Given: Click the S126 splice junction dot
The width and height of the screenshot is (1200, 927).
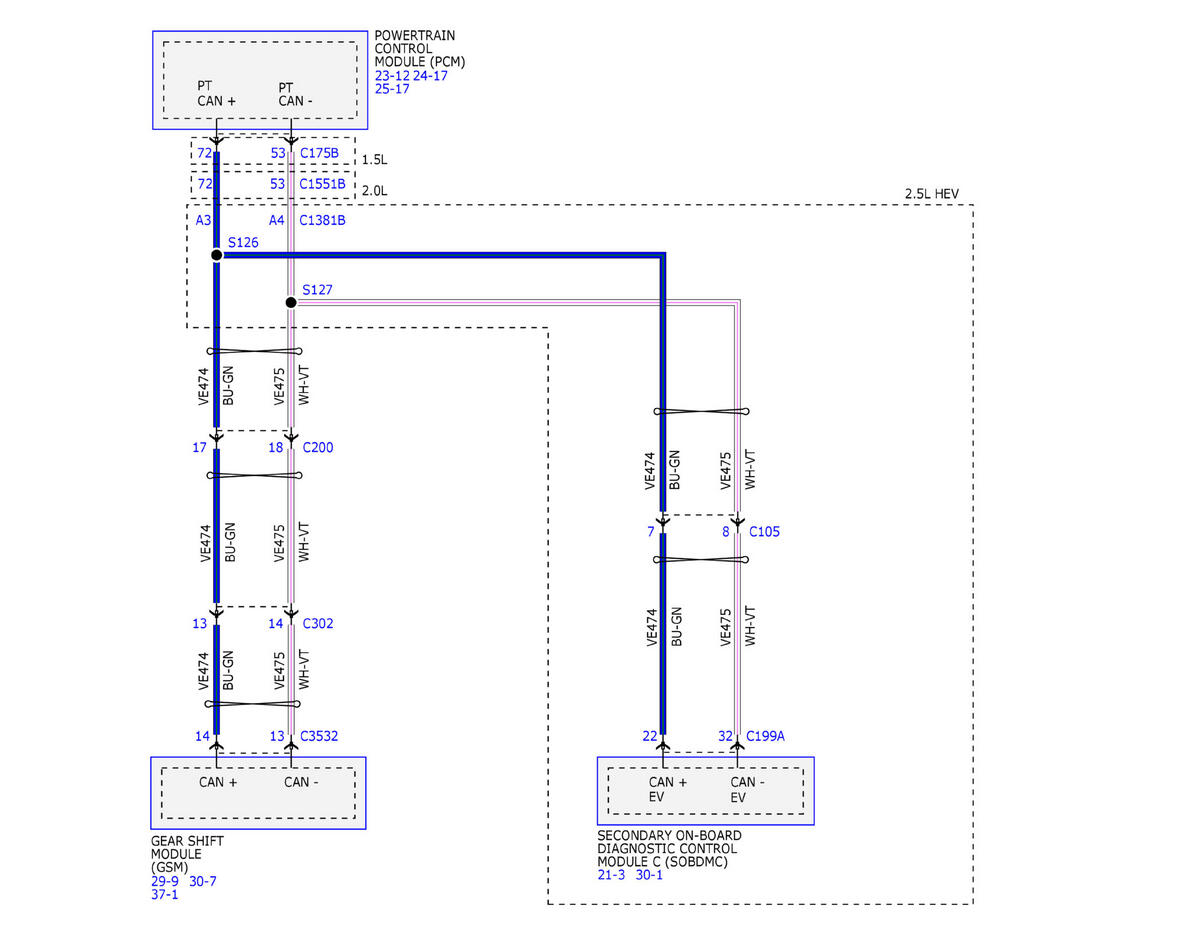Looking at the screenshot, I should point(216,255).
